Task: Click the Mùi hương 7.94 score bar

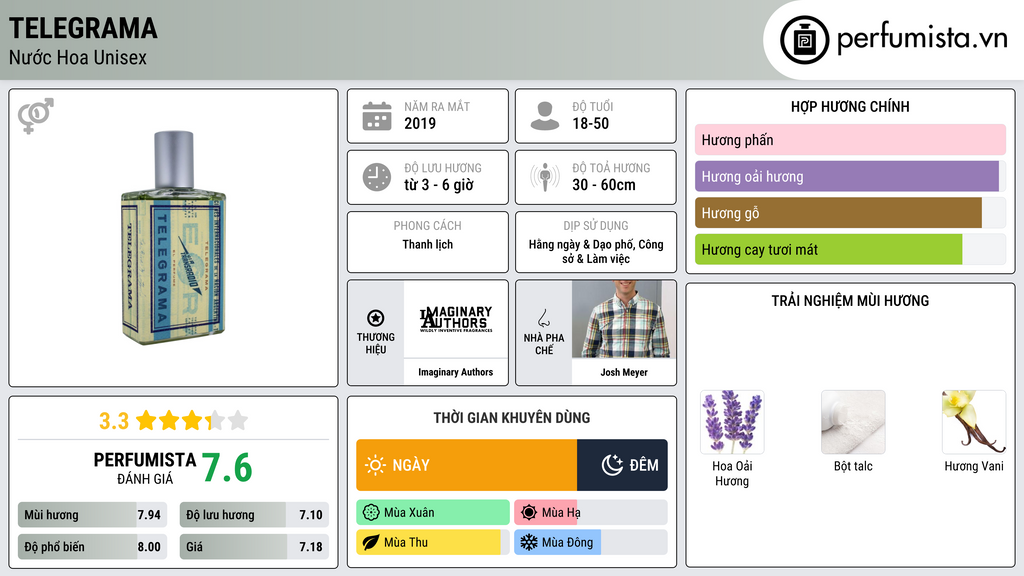Action: coord(93,515)
